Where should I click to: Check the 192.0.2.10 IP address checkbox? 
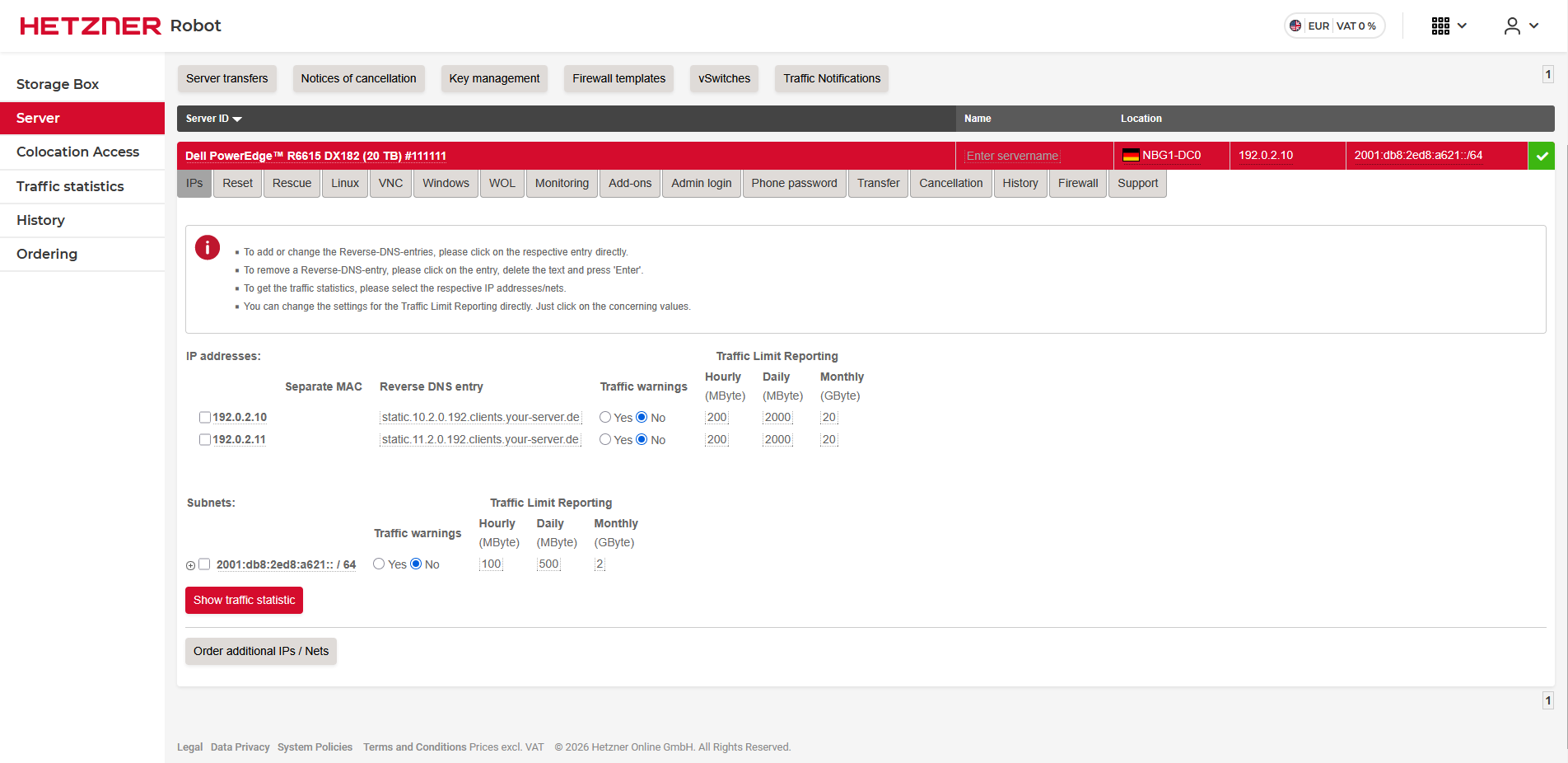click(x=205, y=417)
